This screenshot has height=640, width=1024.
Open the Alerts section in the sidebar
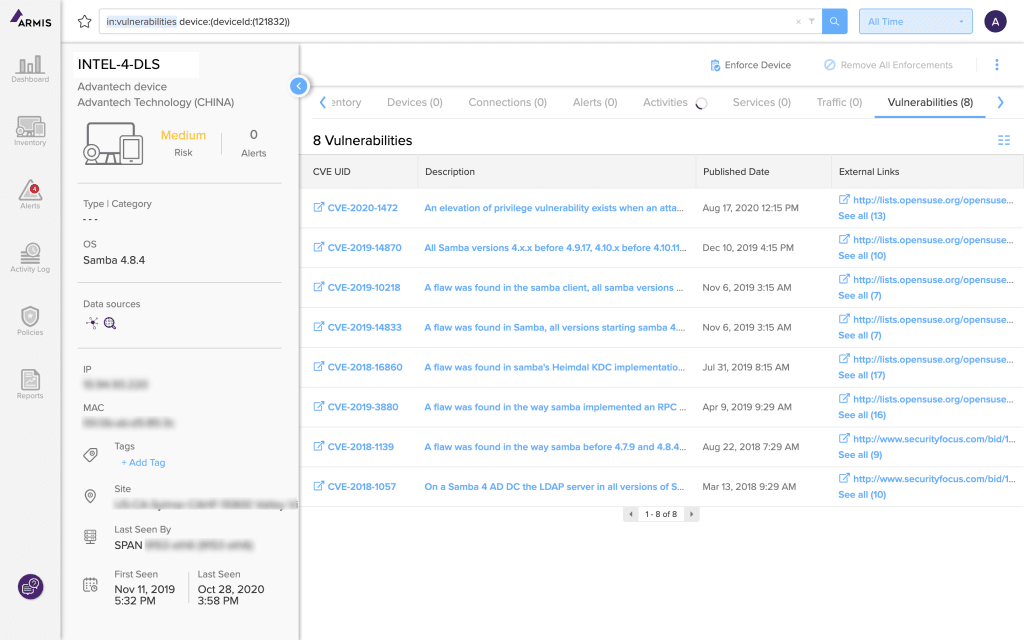(30, 195)
